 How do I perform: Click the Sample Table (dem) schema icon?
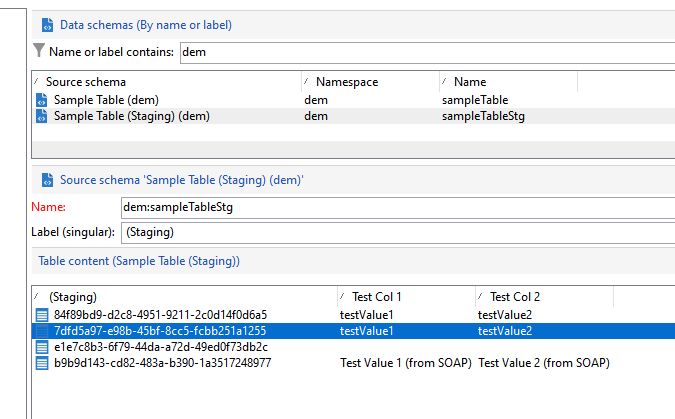(x=41, y=100)
